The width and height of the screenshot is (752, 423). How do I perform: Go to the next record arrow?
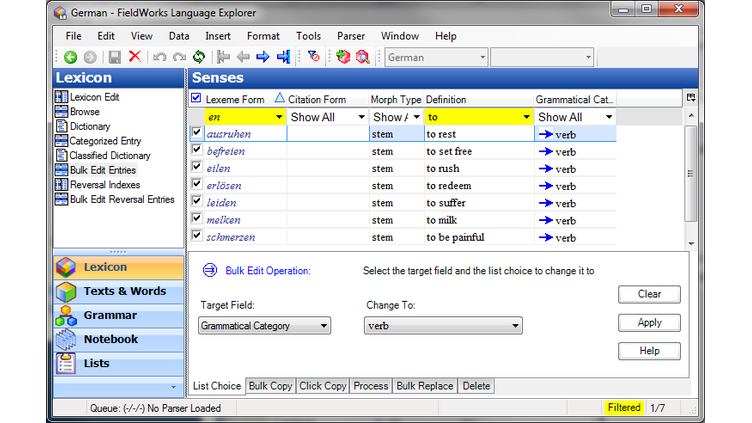[x=263, y=58]
